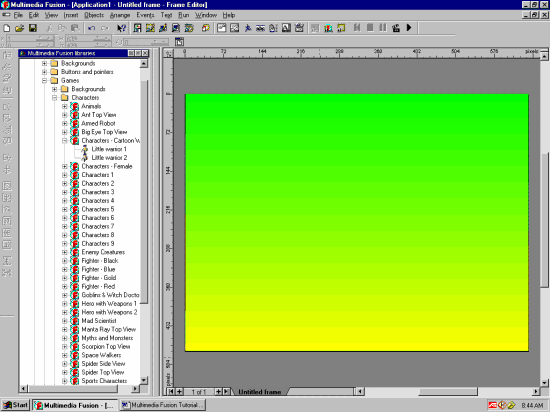Click the Save floppy disk icon
This screenshot has height=413, width=551.
tap(33, 28)
